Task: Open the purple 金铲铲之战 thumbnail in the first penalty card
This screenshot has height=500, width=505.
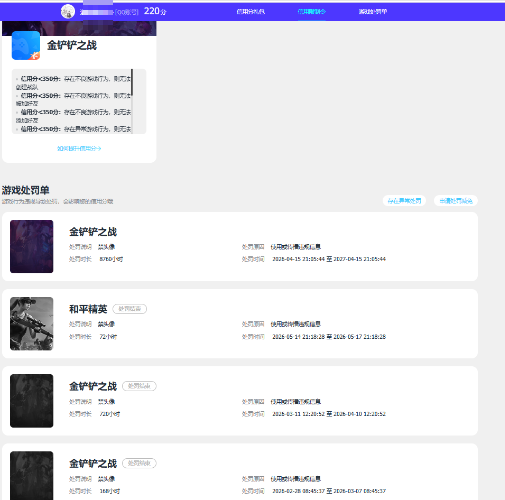Action: point(32,246)
